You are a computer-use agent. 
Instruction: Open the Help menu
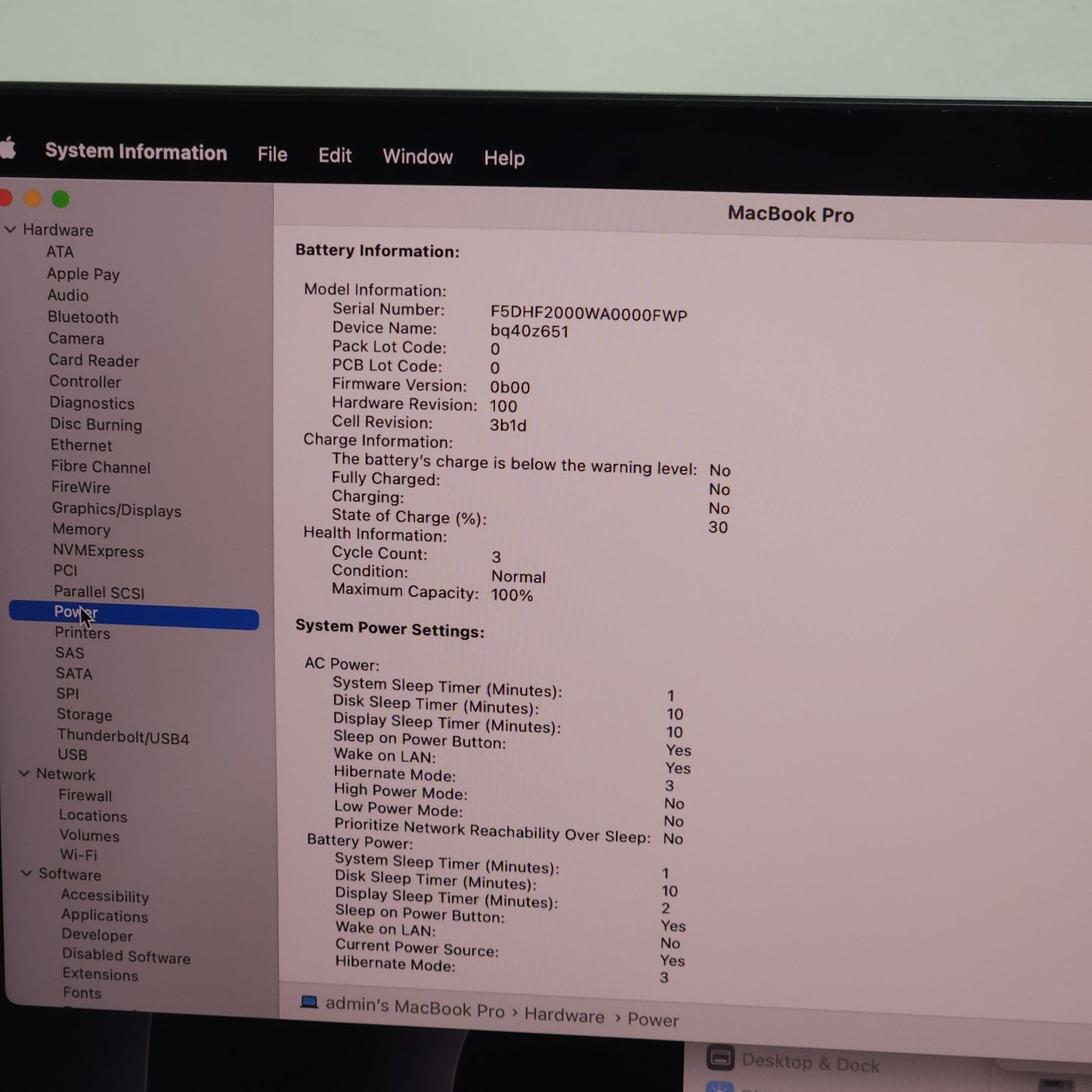tap(504, 158)
